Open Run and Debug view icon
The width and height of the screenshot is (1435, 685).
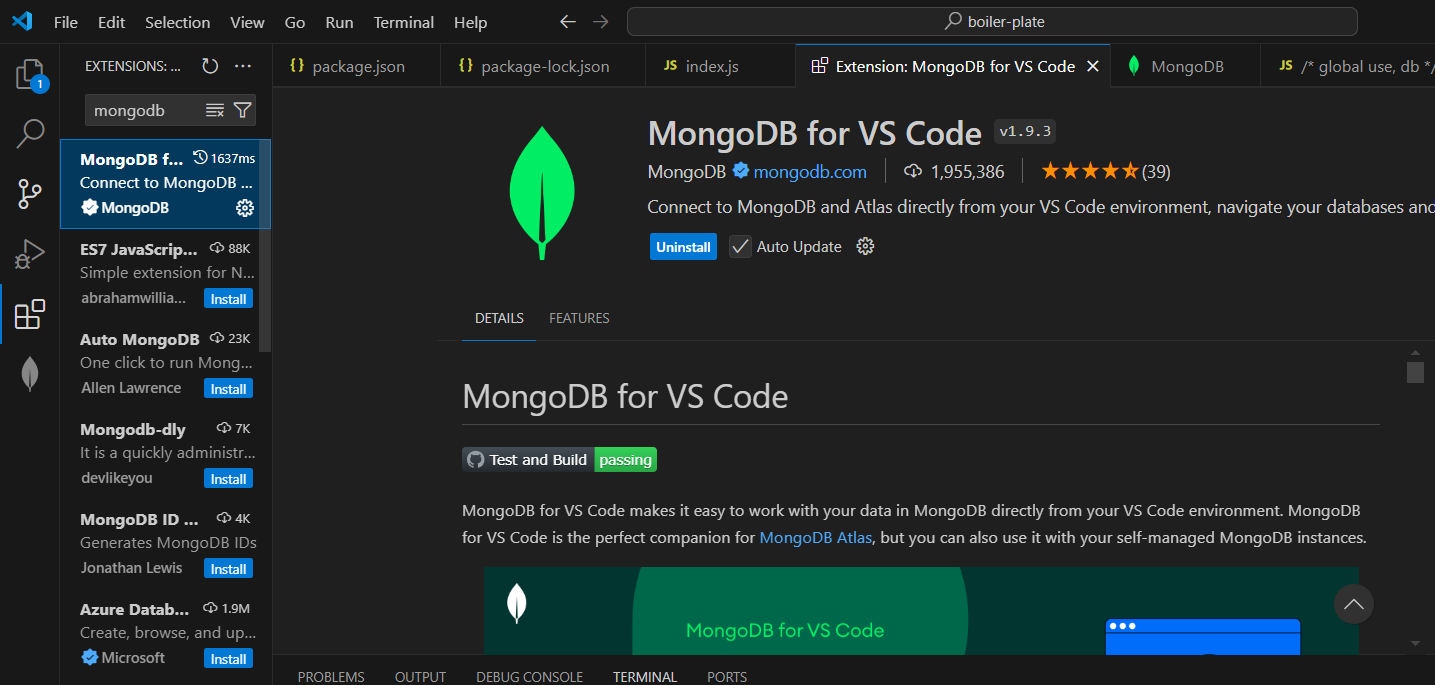[30, 254]
